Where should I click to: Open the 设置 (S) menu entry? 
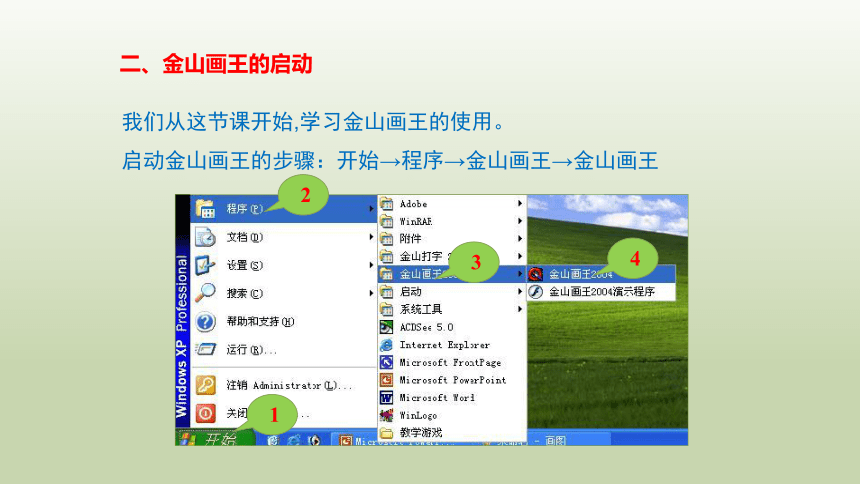[x=284, y=265]
